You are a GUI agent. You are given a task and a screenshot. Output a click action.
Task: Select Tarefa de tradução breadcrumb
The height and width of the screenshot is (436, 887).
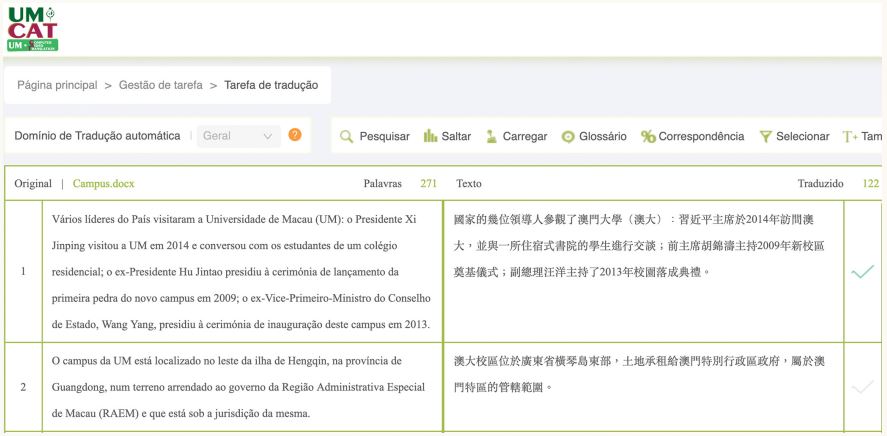click(271, 85)
